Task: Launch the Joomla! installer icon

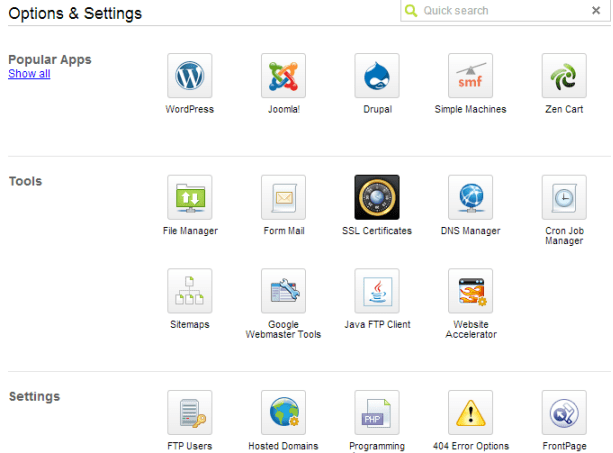Action: (283, 75)
